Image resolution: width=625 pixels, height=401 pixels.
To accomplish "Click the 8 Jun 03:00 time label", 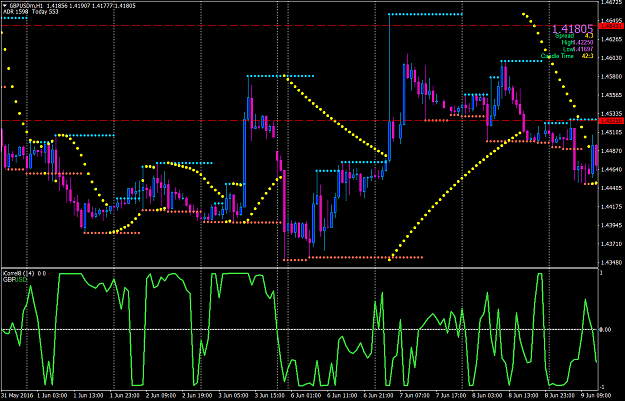I will [487, 395].
